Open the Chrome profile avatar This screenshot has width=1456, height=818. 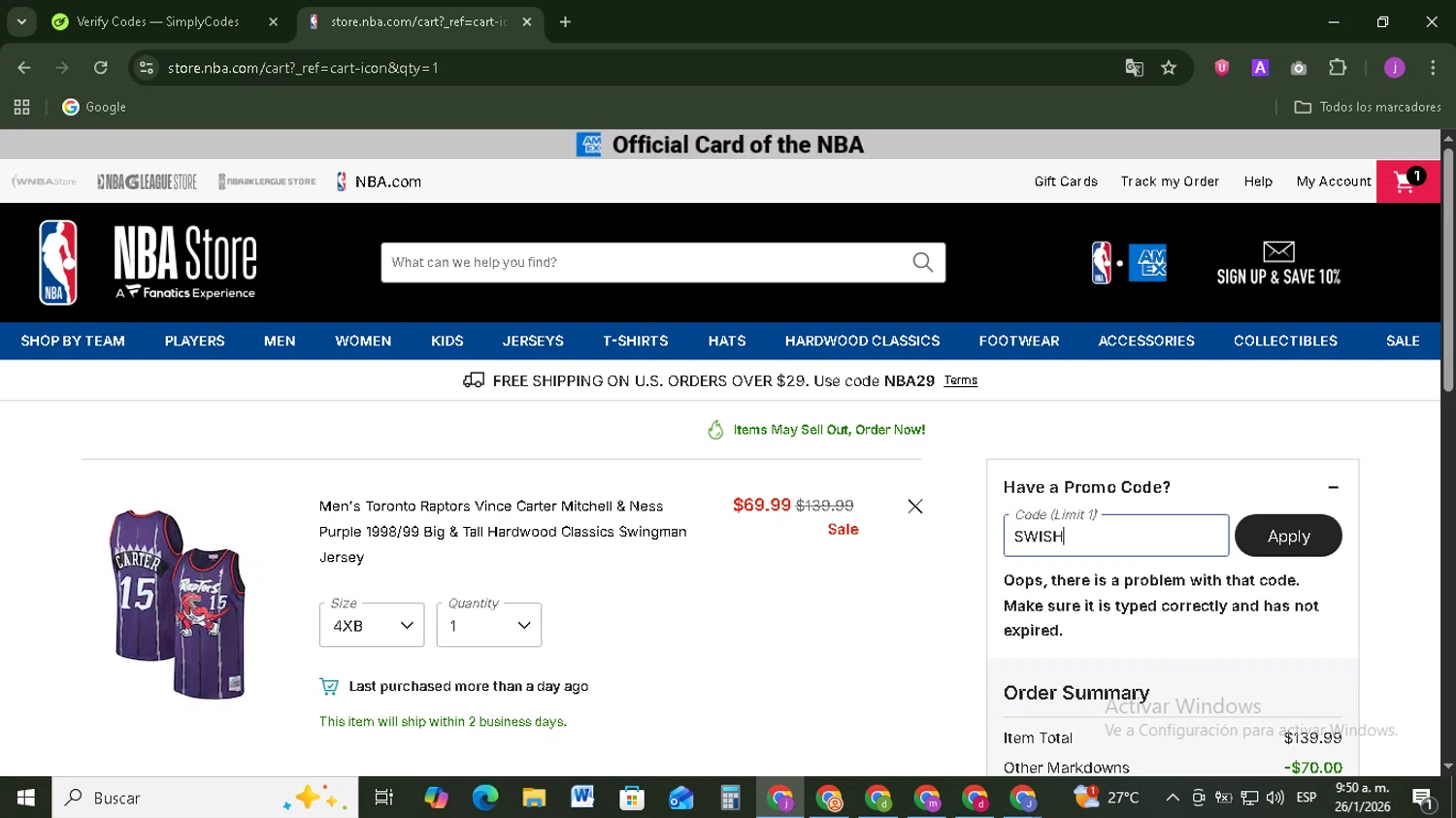point(1395,68)
